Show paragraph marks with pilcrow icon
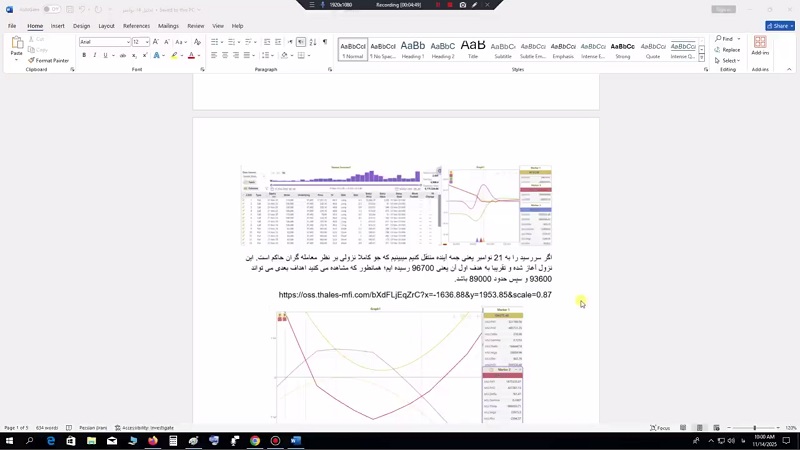The width and height of the screenshot is (800, 450). coord(325,42)
